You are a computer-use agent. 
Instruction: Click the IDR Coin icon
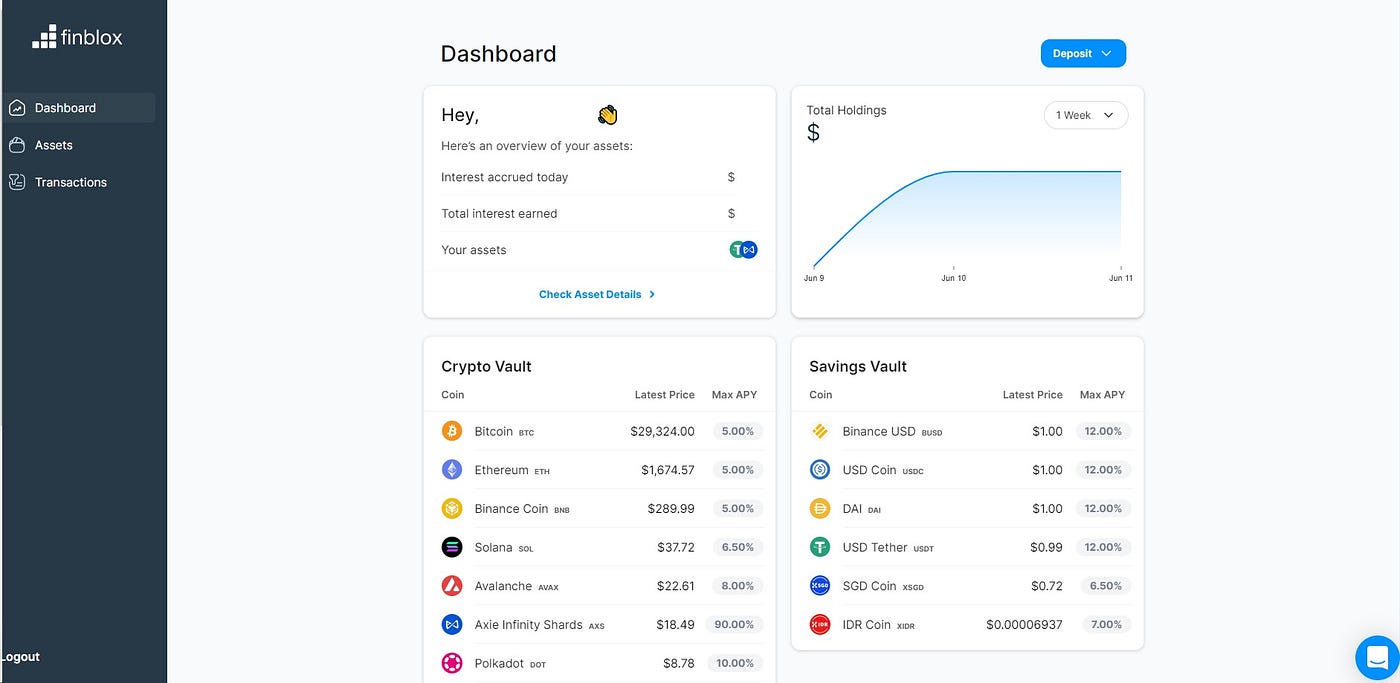pyautogui.click(x=820, y=624)
